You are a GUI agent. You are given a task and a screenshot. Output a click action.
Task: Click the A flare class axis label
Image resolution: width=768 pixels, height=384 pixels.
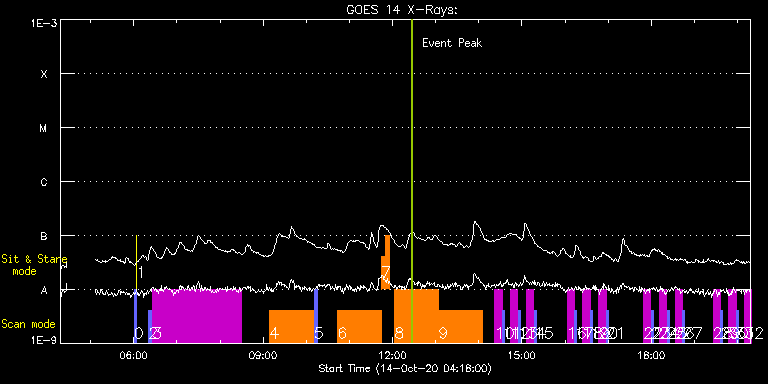(44, 290)
